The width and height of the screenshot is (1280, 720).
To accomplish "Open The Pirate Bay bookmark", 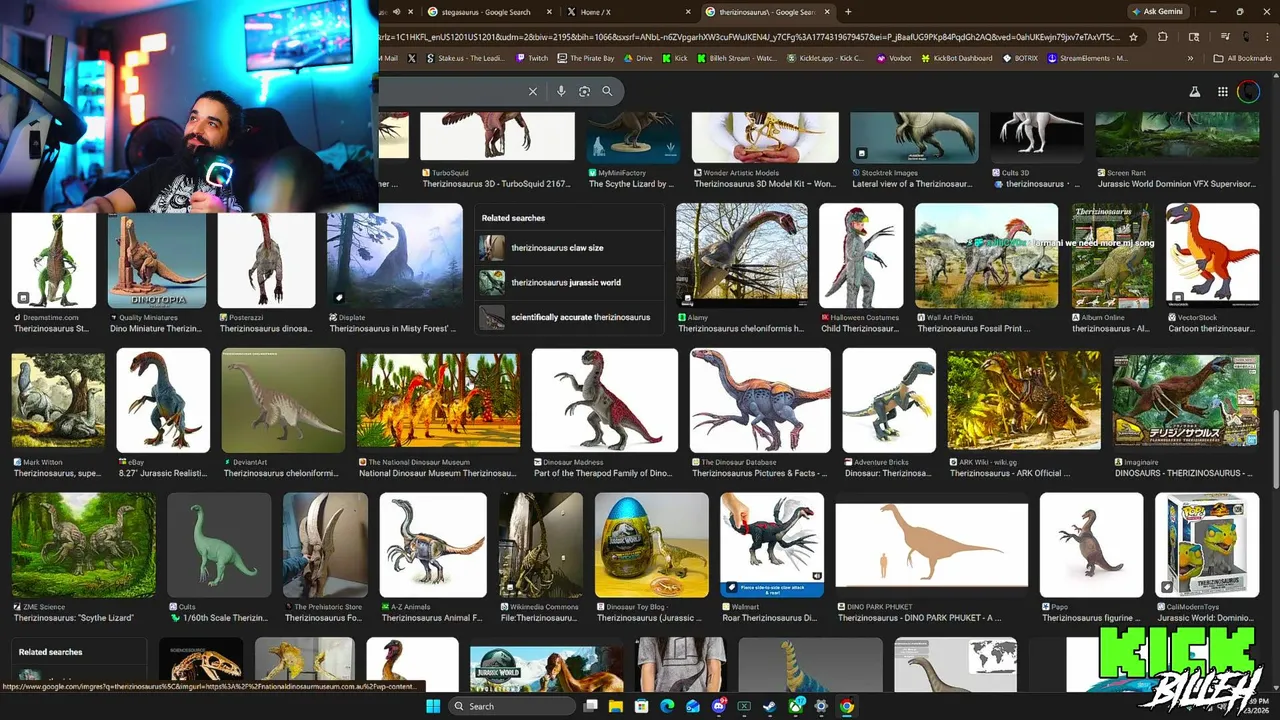I will (586, 58).
